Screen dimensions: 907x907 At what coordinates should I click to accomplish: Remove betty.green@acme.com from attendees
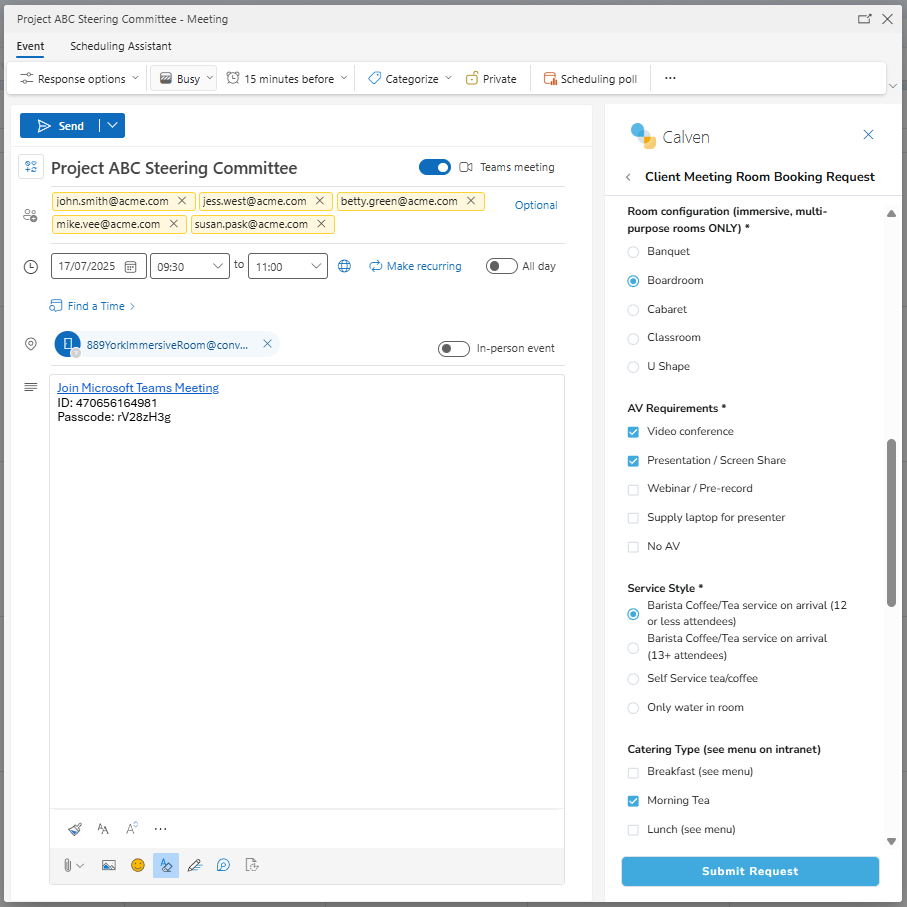click(x=471, y=201)
